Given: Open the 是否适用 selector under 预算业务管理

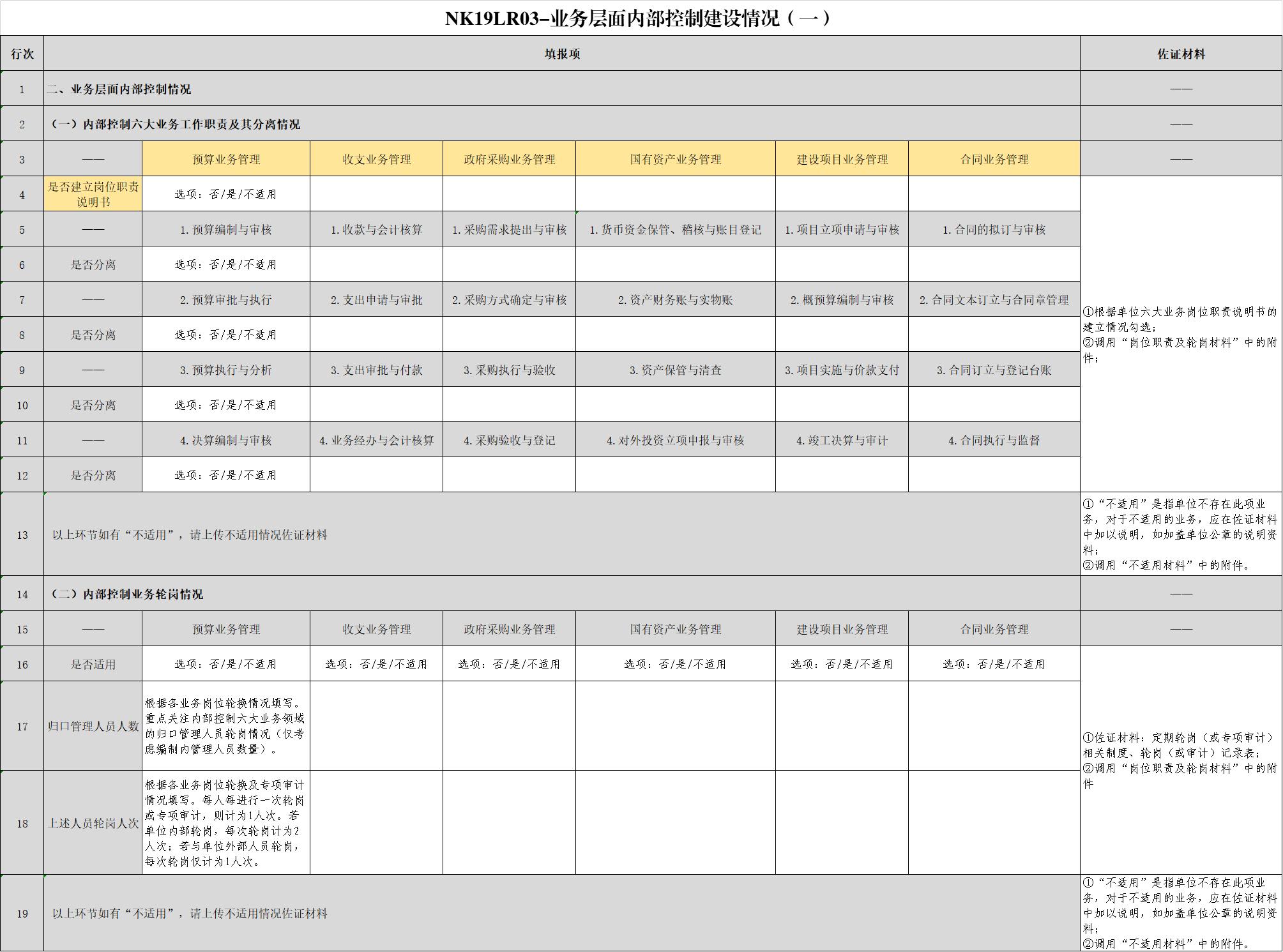Looking at the screenshot, I should point(225,647).
